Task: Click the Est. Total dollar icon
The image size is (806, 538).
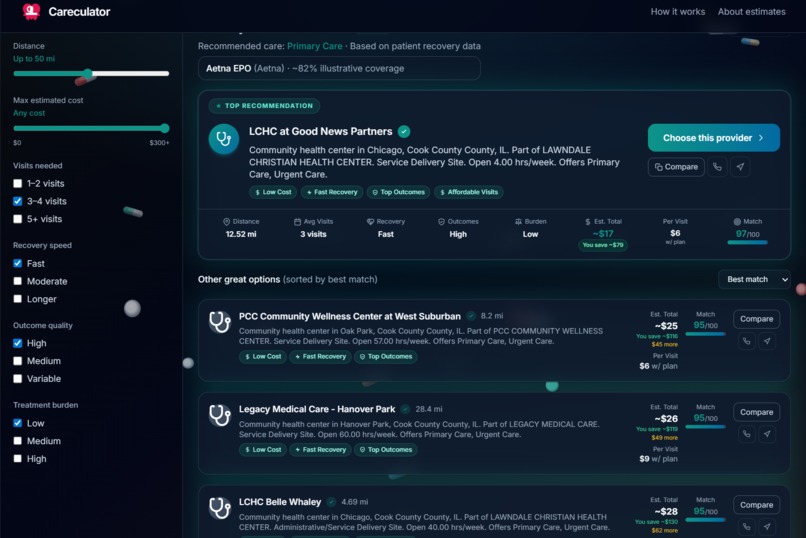Action: [x=588, y=221]
